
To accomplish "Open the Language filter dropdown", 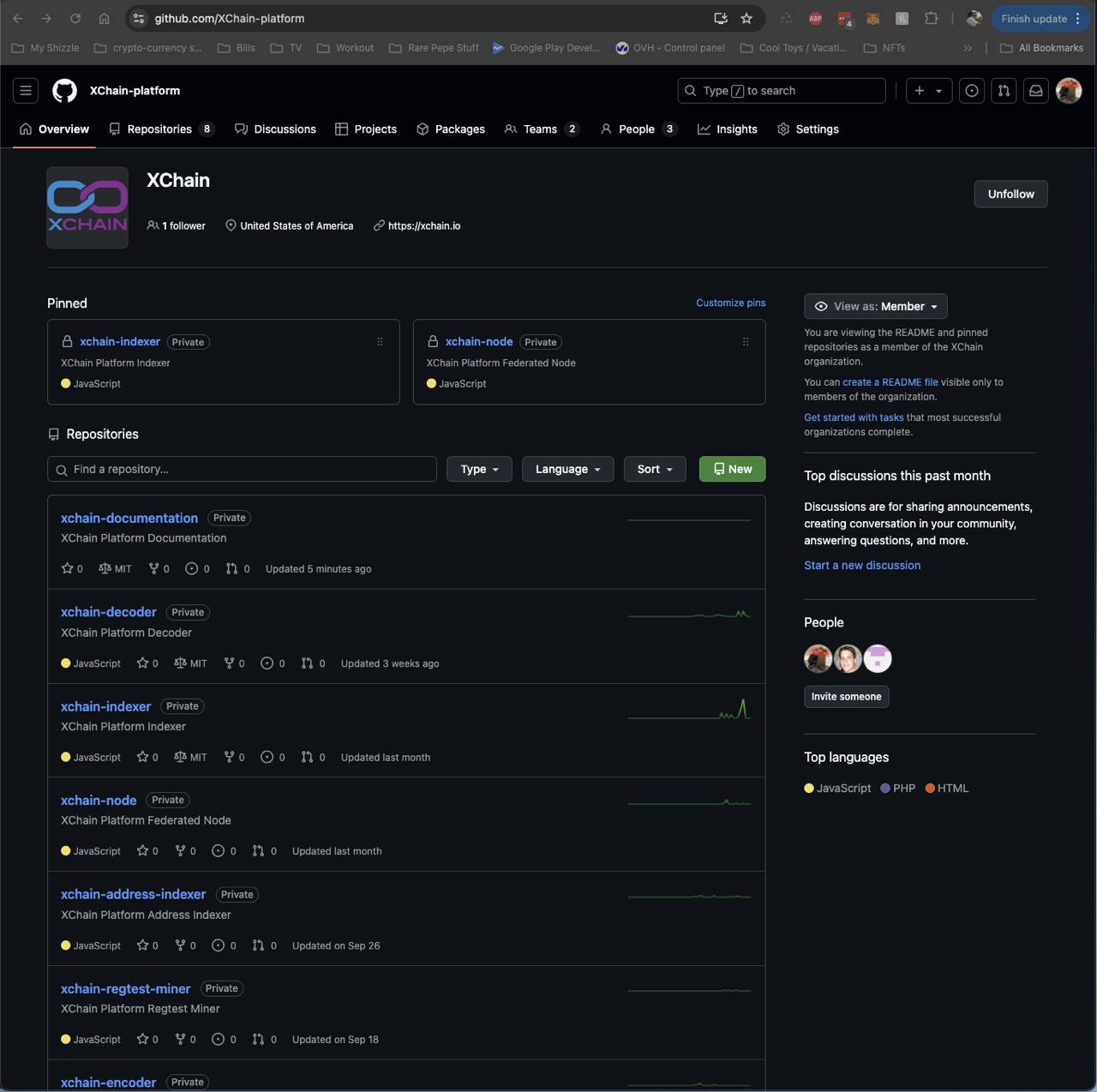I will pos(568,469).
